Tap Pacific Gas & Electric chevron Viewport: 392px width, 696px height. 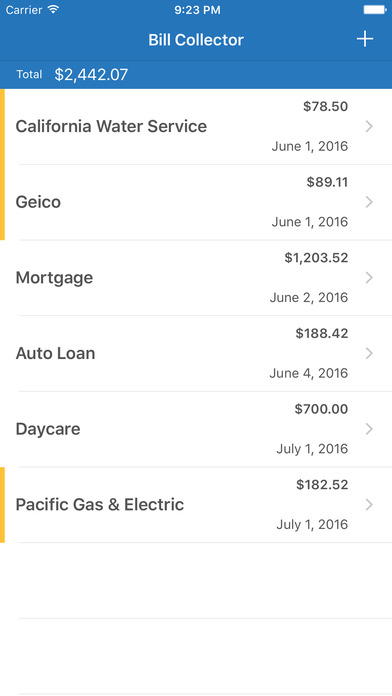(369, 505)
